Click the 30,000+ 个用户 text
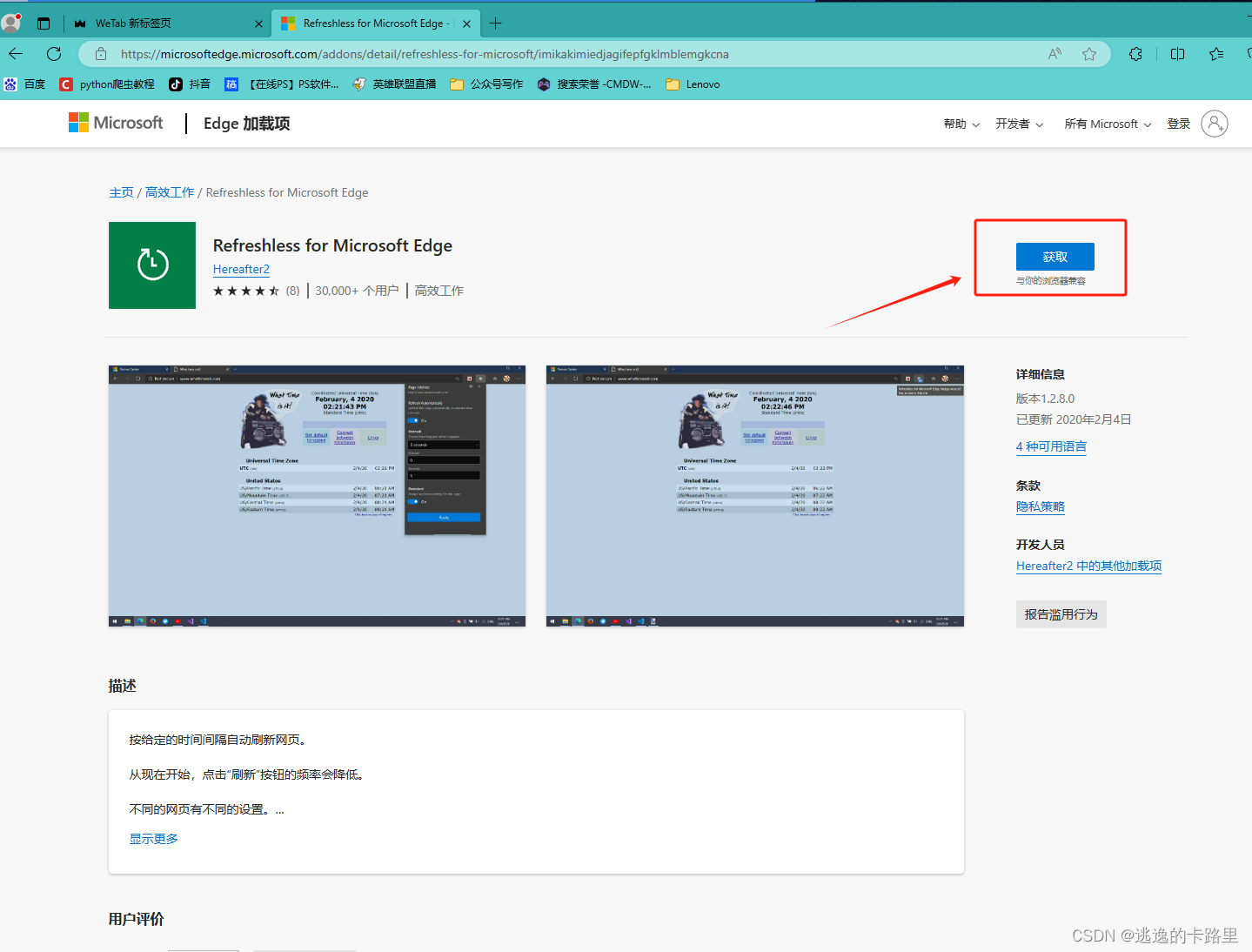 pyautogui.click(x=357, y=291)
